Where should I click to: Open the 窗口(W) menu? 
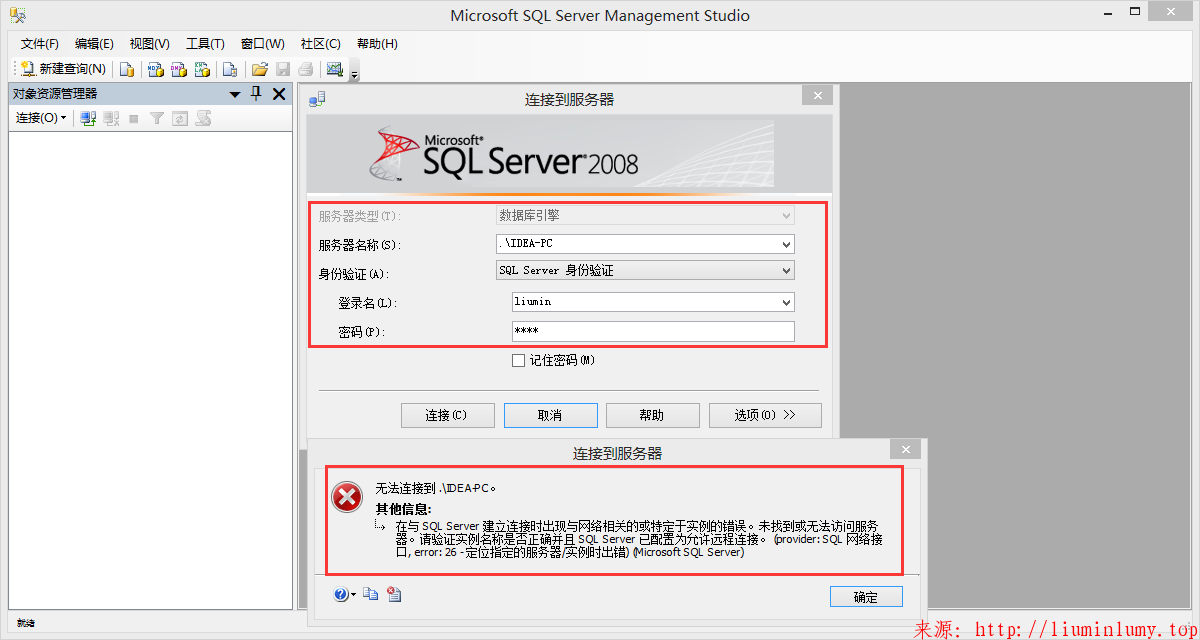262,44
